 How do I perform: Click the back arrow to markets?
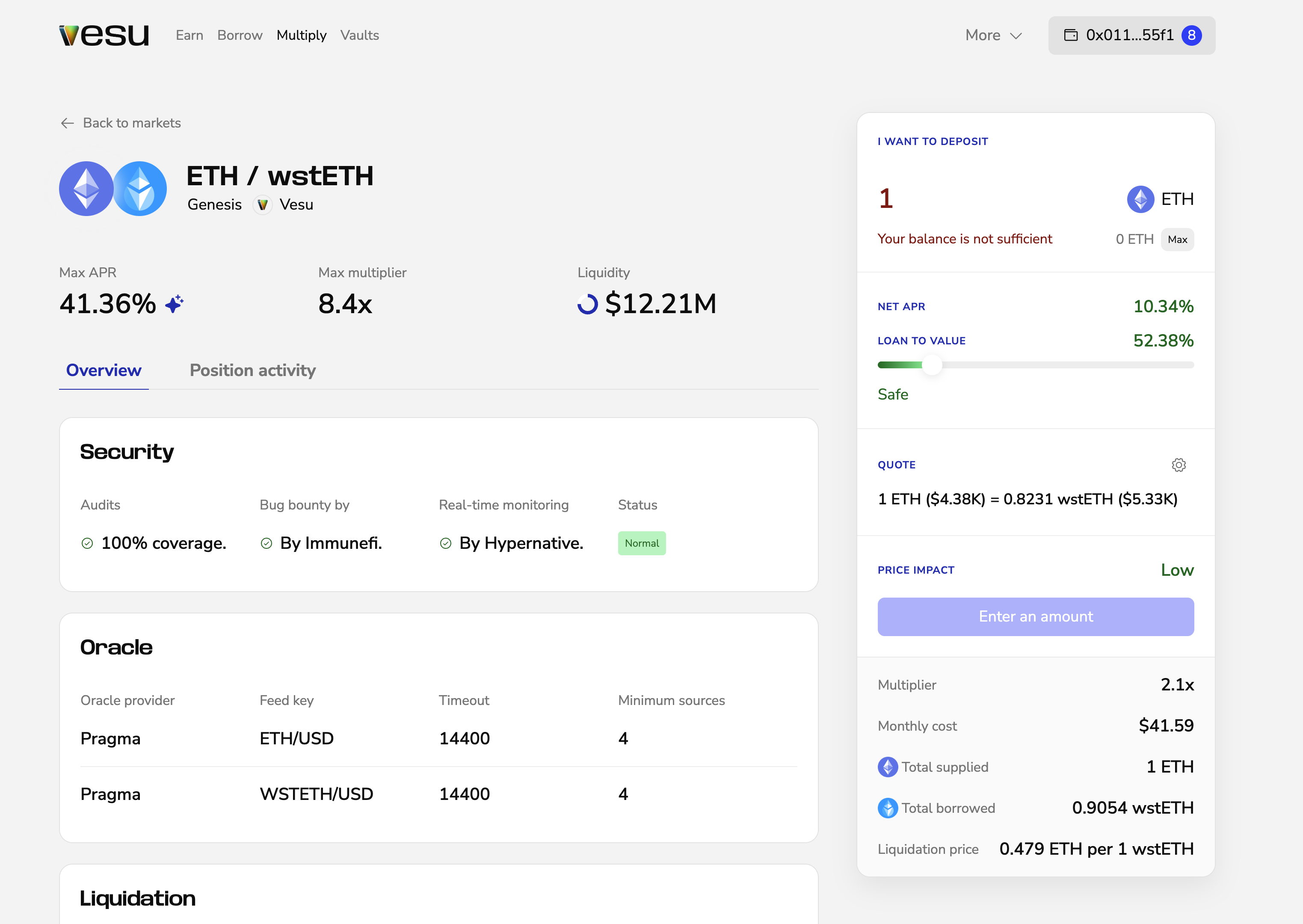(67, 123)
